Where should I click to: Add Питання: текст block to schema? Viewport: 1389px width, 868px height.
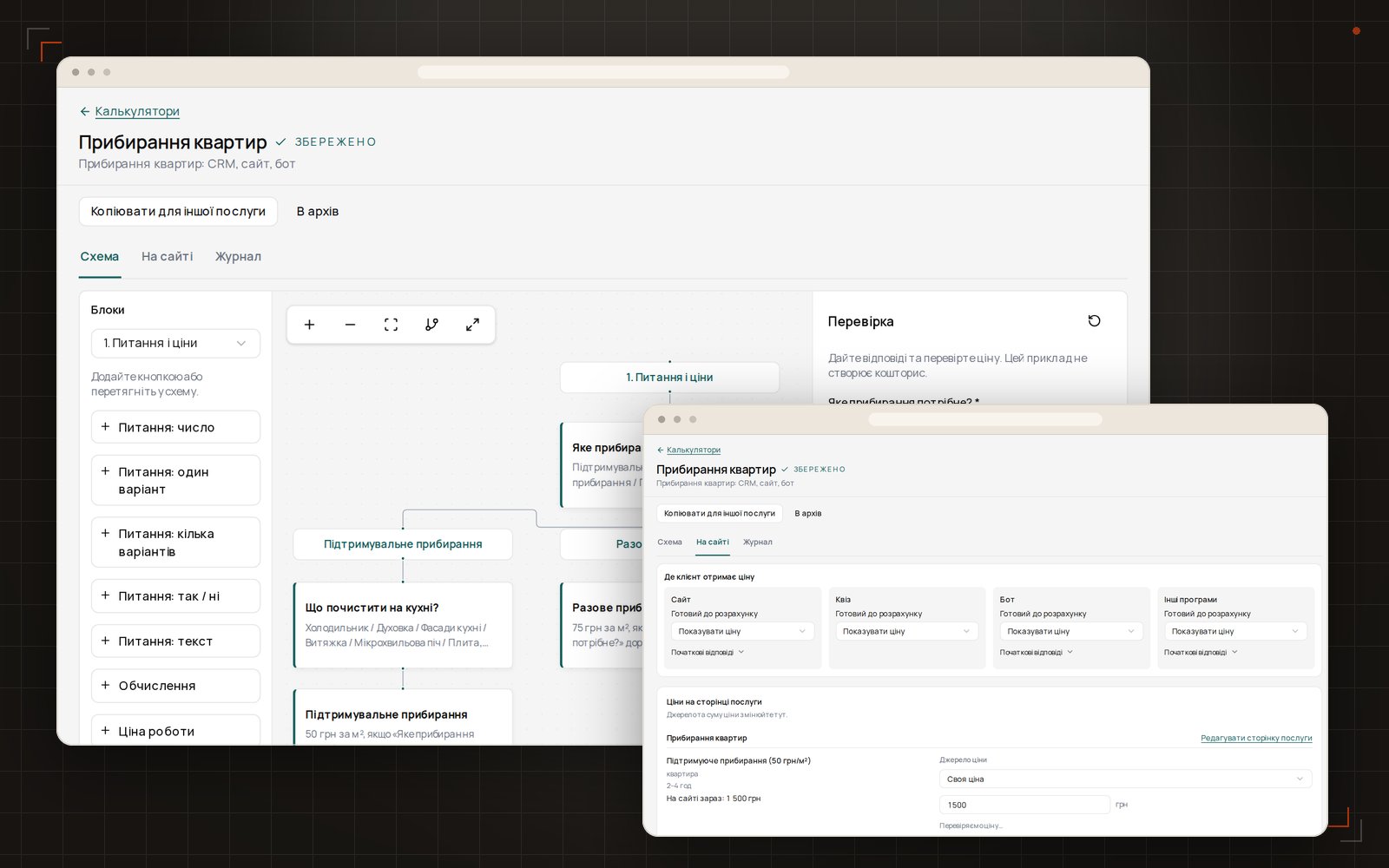175,641
